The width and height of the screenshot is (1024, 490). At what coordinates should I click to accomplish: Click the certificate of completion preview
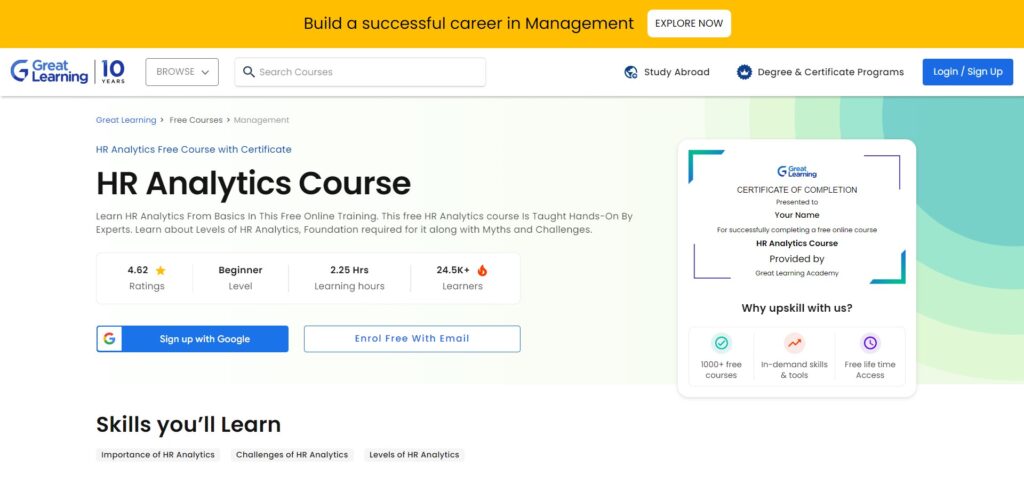pyautogui.click(x=797, y=217)
